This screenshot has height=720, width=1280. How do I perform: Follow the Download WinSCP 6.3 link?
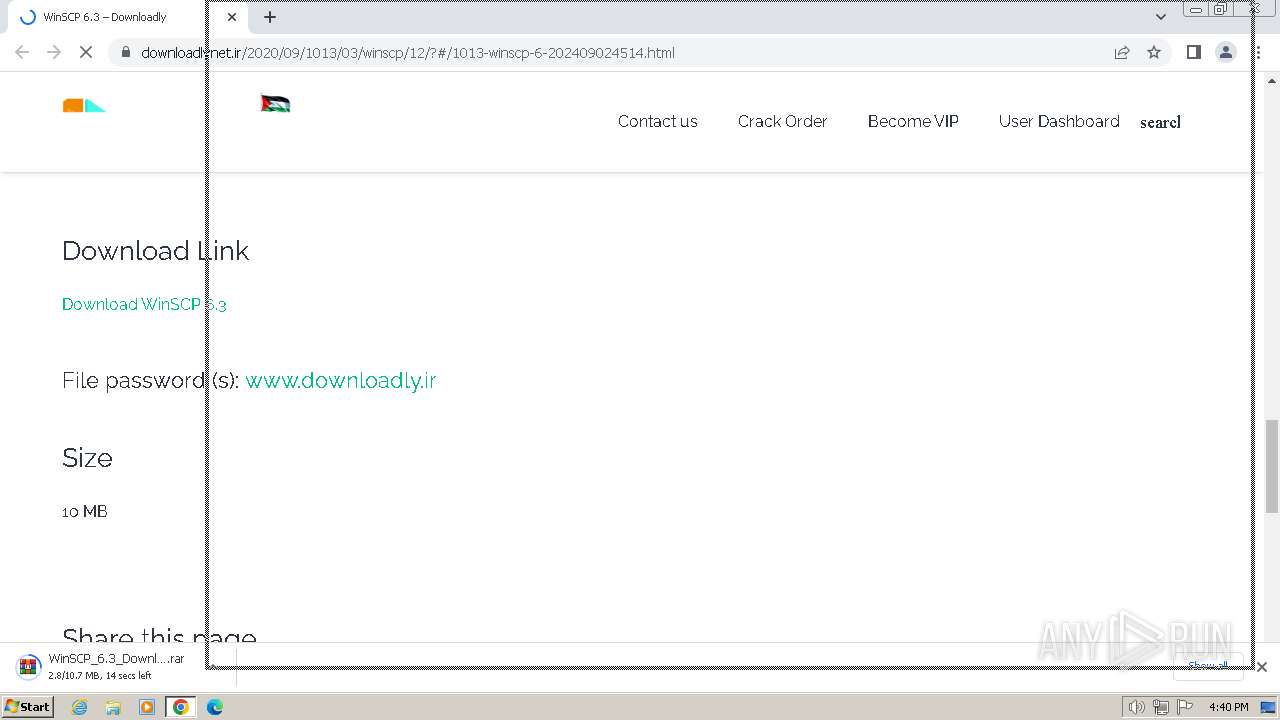click(x=144, y=304)
